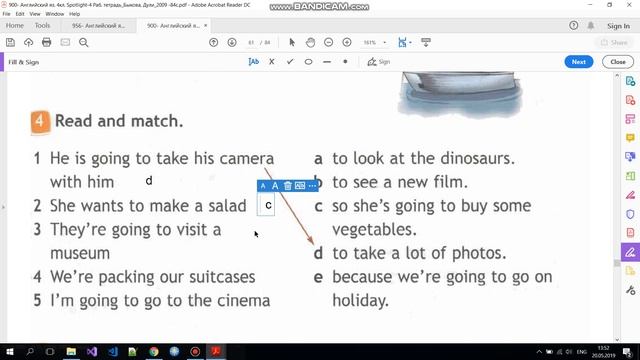
Task: Open Visual Studio from the taskbar
Action: [x=92, y=351]
